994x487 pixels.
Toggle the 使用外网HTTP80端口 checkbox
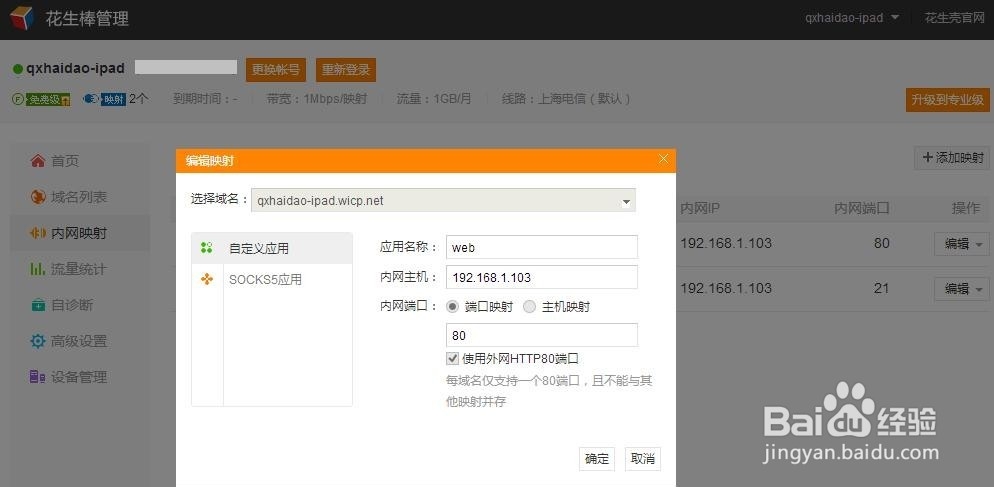click(452, 359)
